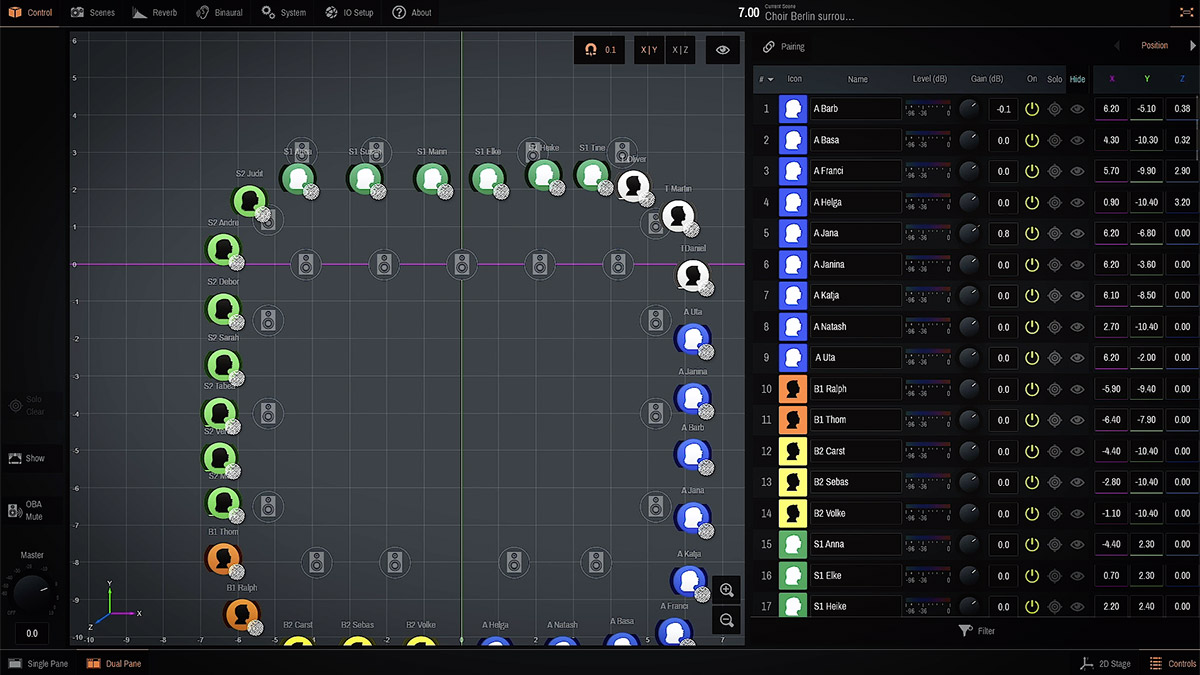Go to next parameter page arrow
This screenshot has height=675, width=1200.
pyautogui.click(x=1192, y=46)
